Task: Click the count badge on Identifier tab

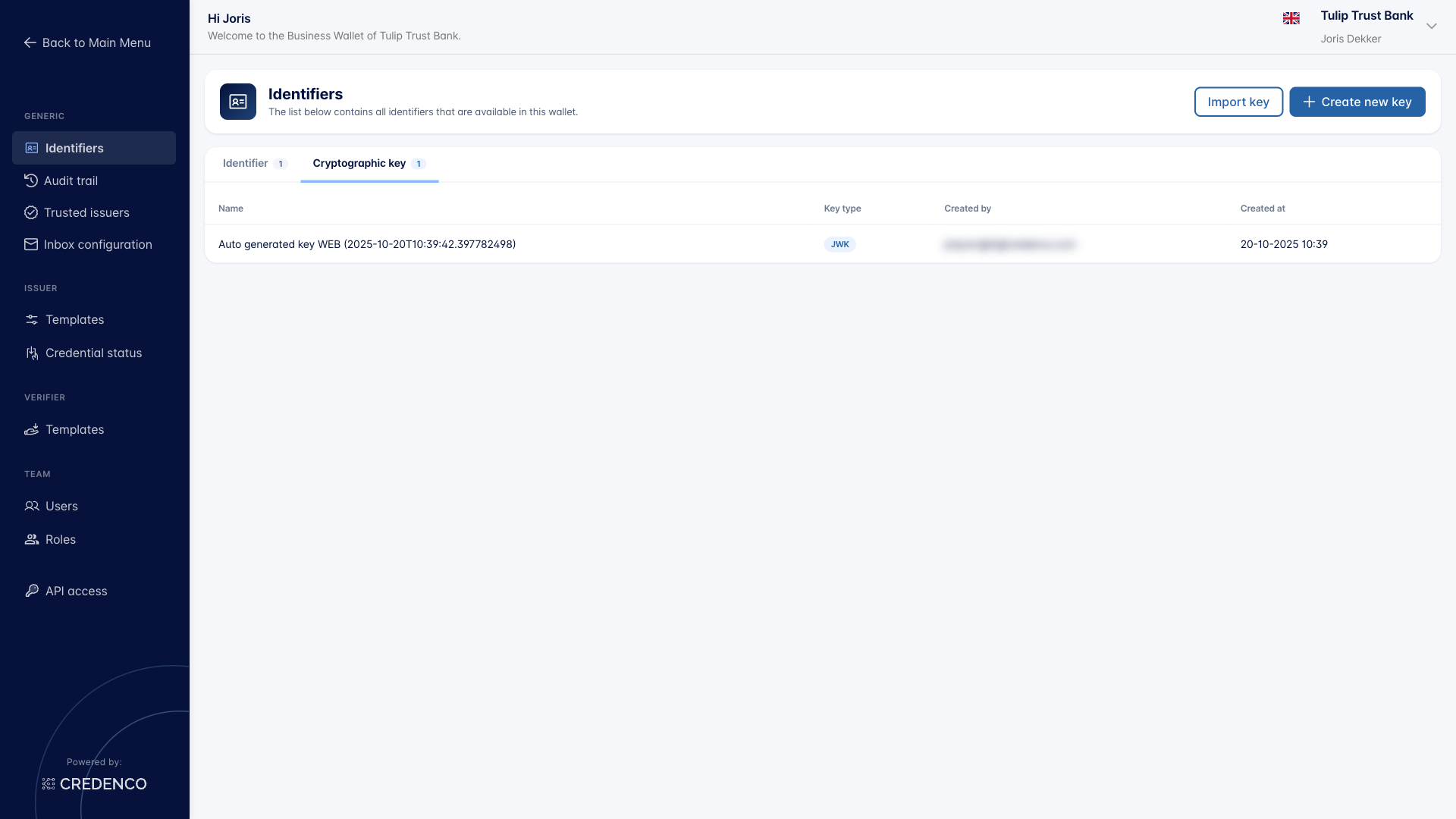Action: click(281, 164)
